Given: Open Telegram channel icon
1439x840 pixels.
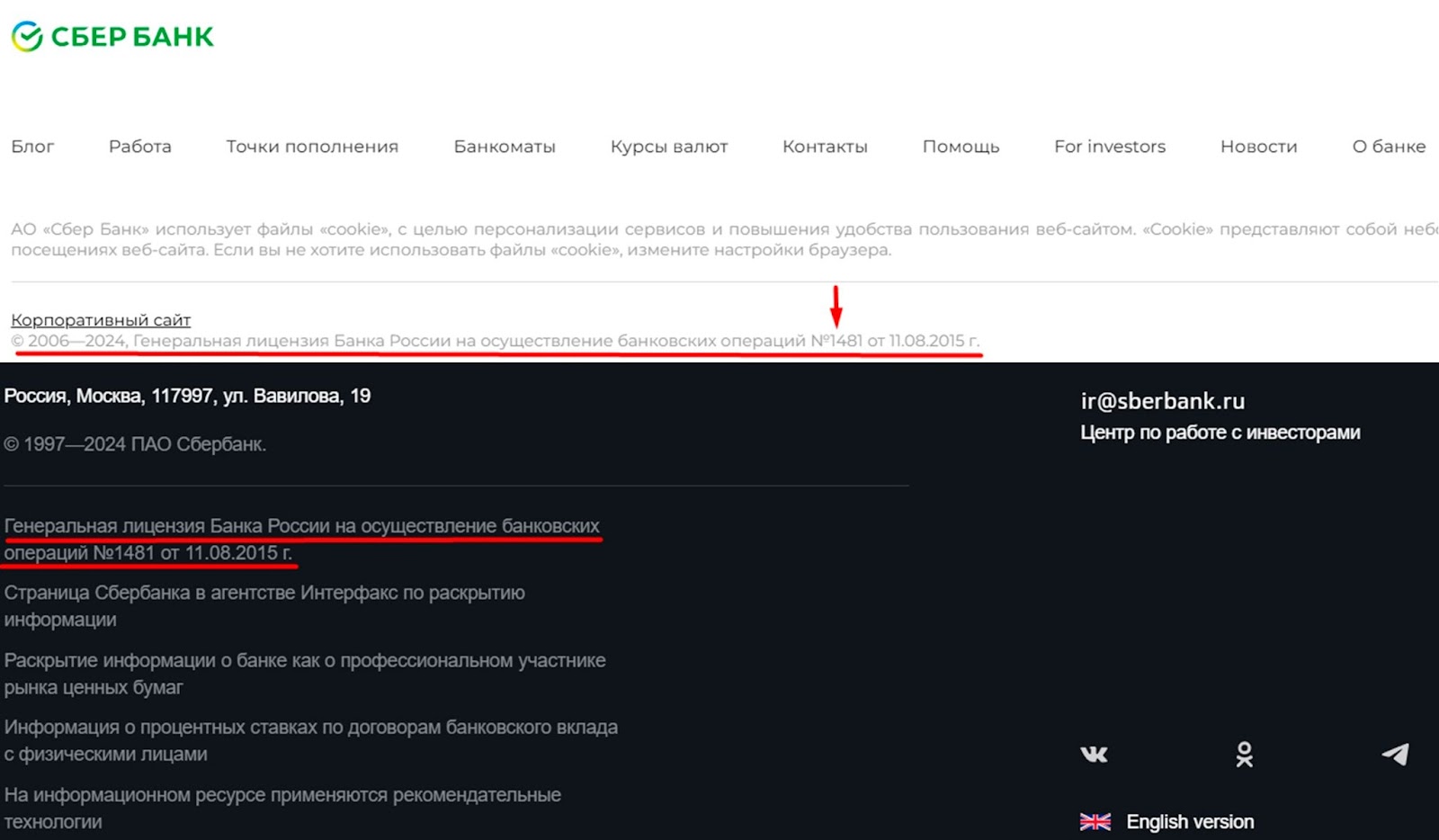Looking at the screenshot, I should point(1395,755).
